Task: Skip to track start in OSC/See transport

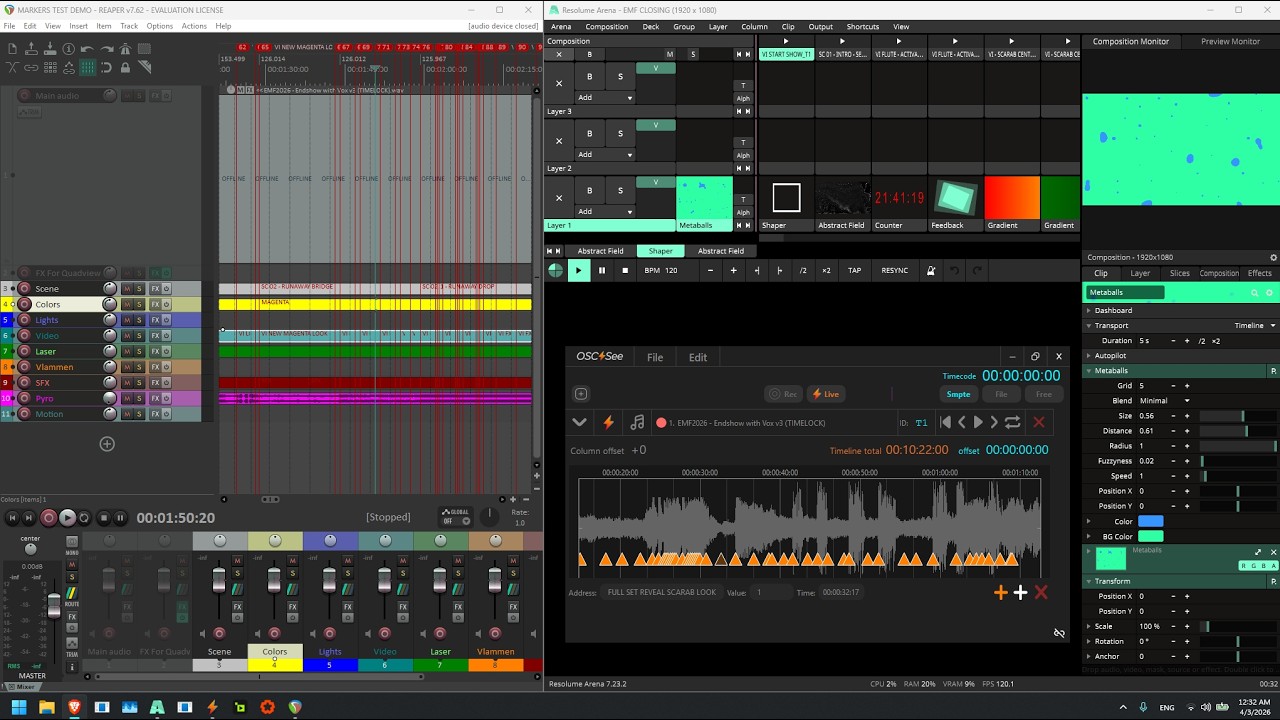Action: 945,423
